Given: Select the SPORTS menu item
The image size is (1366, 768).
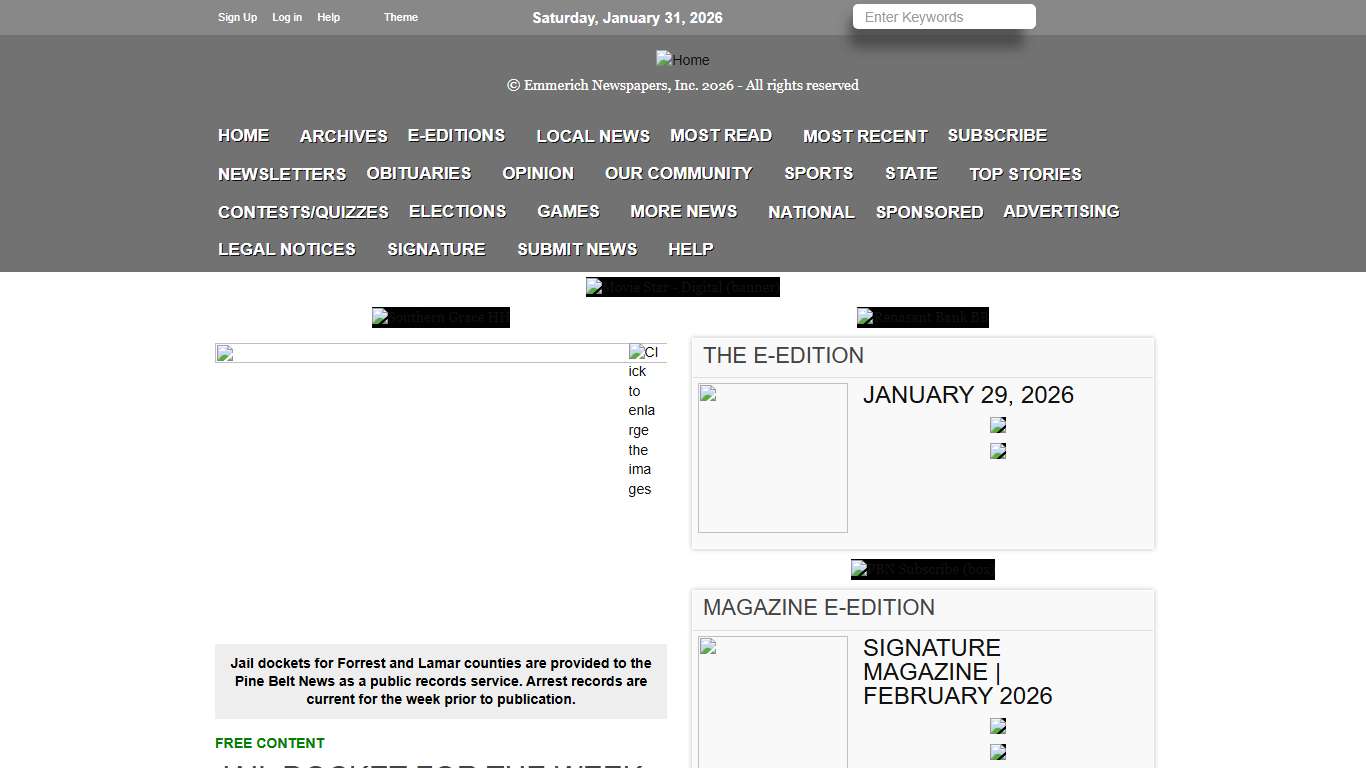Looking at the screenshot, I should tap(818, 173).
